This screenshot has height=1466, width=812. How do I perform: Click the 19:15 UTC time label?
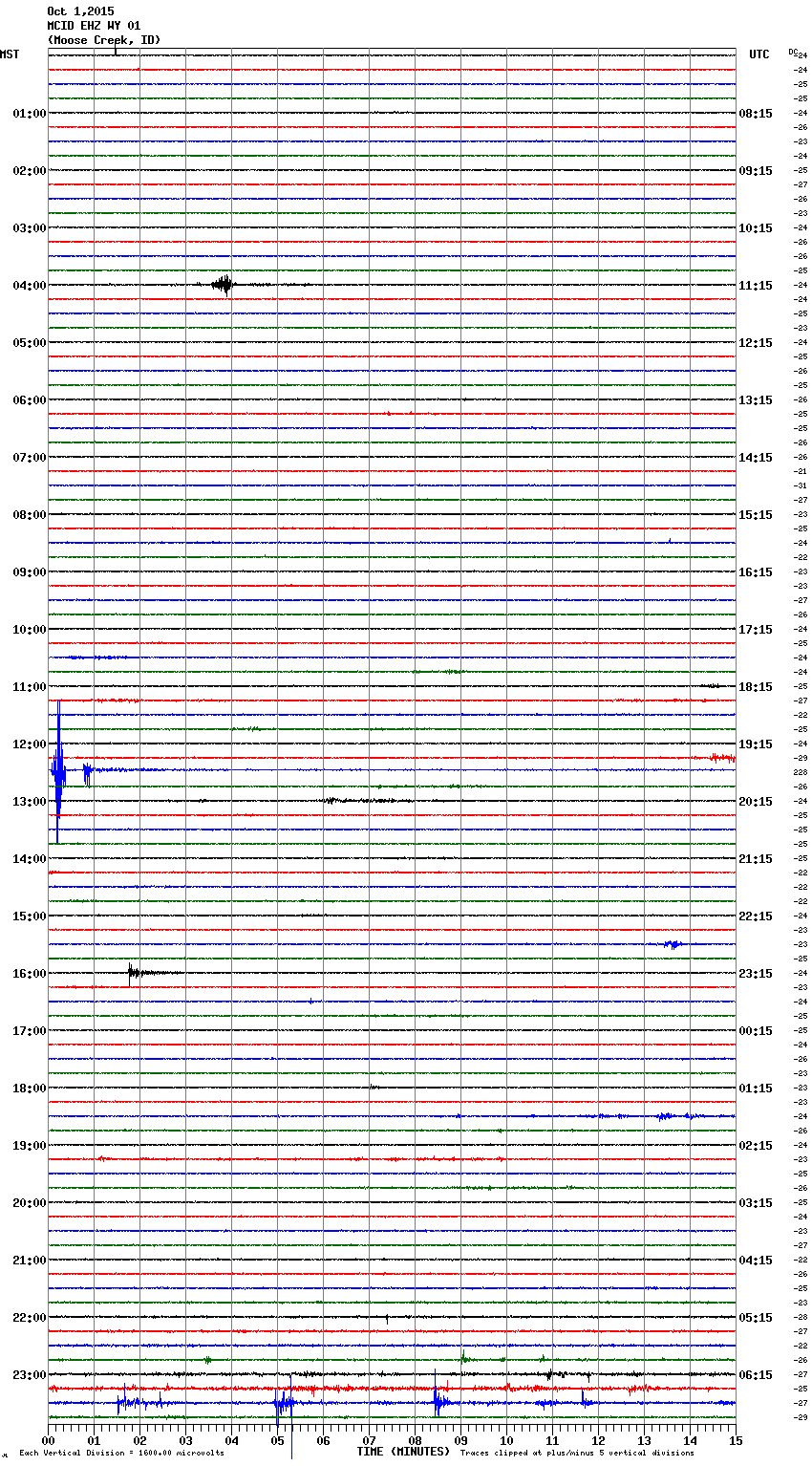pyautogui.click(x=756, y=744)
